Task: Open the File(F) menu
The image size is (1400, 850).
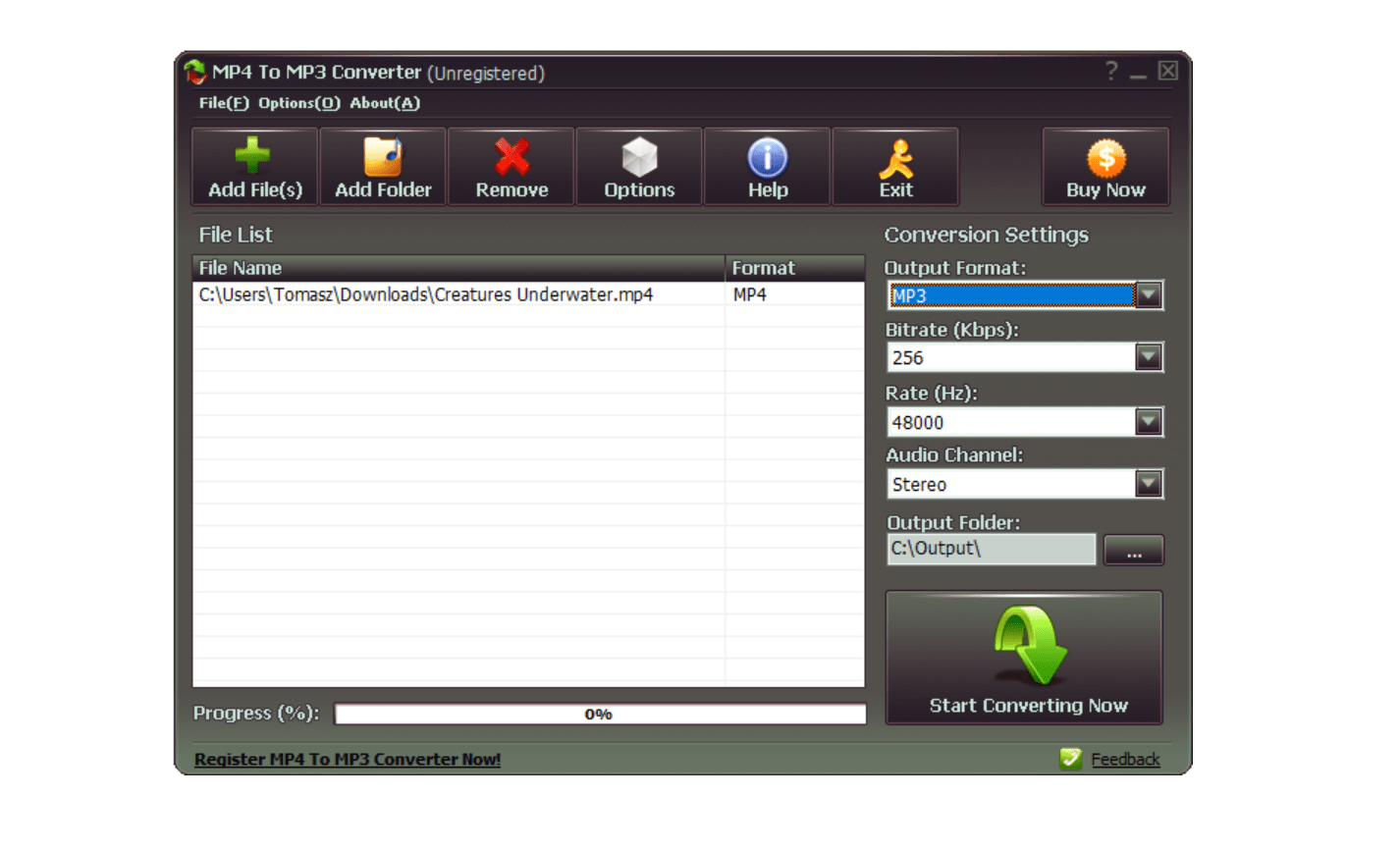Action: pyautogui.click(x=224, y=103)
